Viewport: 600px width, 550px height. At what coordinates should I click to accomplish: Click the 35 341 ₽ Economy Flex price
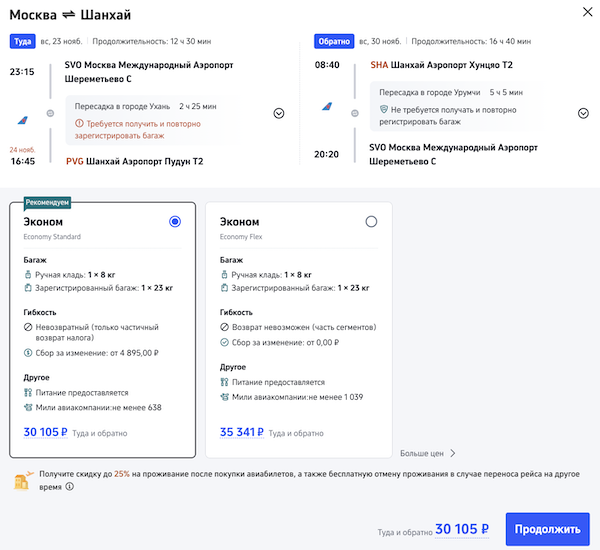pyautogui.click(x=241, y=433)
